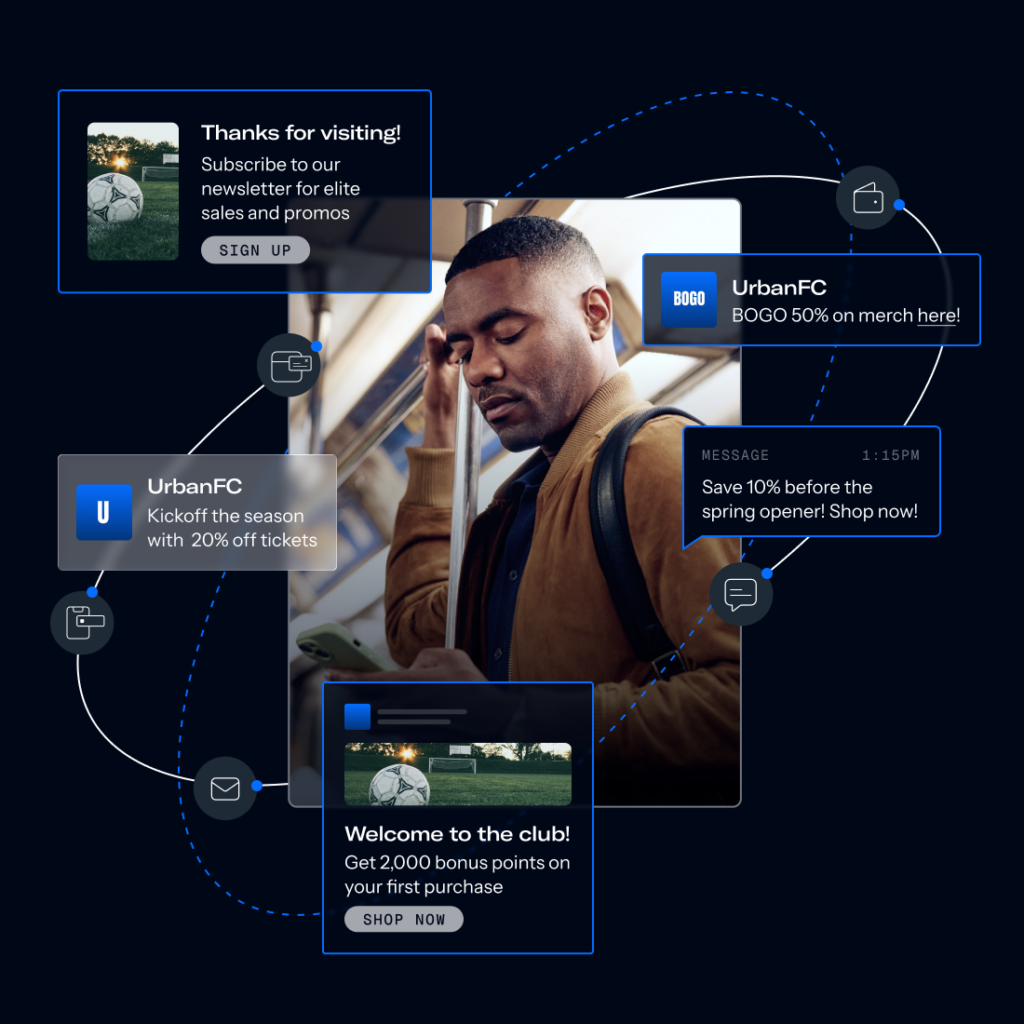Open the "Save 10% before the spring opener" message
1024x1024 pixels.
809,499
